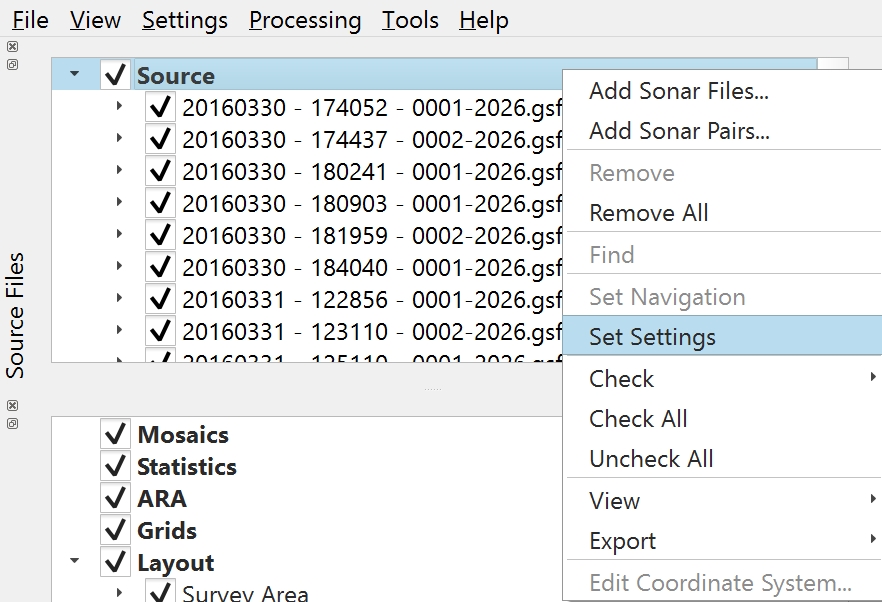The image size is (882, 602).
Task: Click Remove All in the context menu
Action: tap(648, 213)
